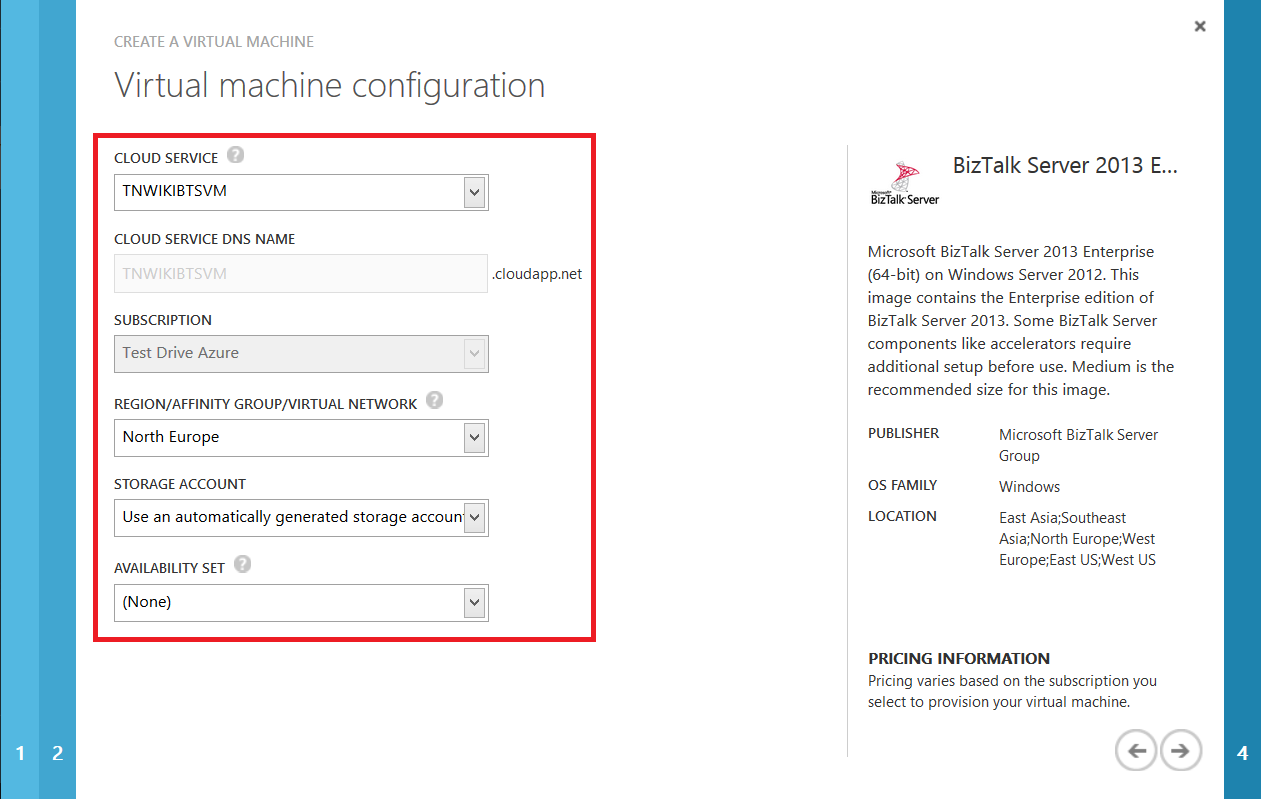Click the Windows OS family value
This screenshot has height=799, width=1261.
[1029, 487]
